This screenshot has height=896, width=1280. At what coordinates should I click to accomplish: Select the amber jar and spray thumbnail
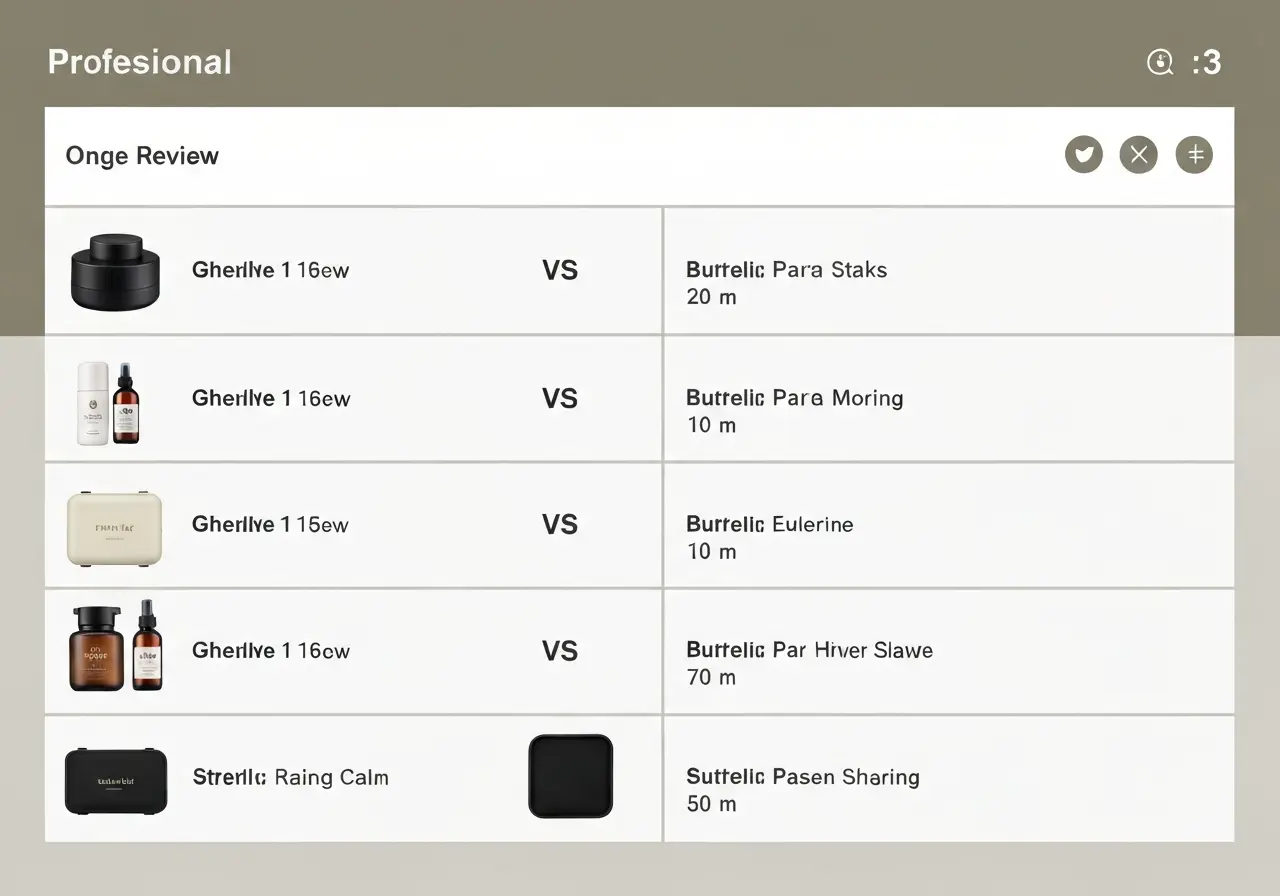[117, 646]
